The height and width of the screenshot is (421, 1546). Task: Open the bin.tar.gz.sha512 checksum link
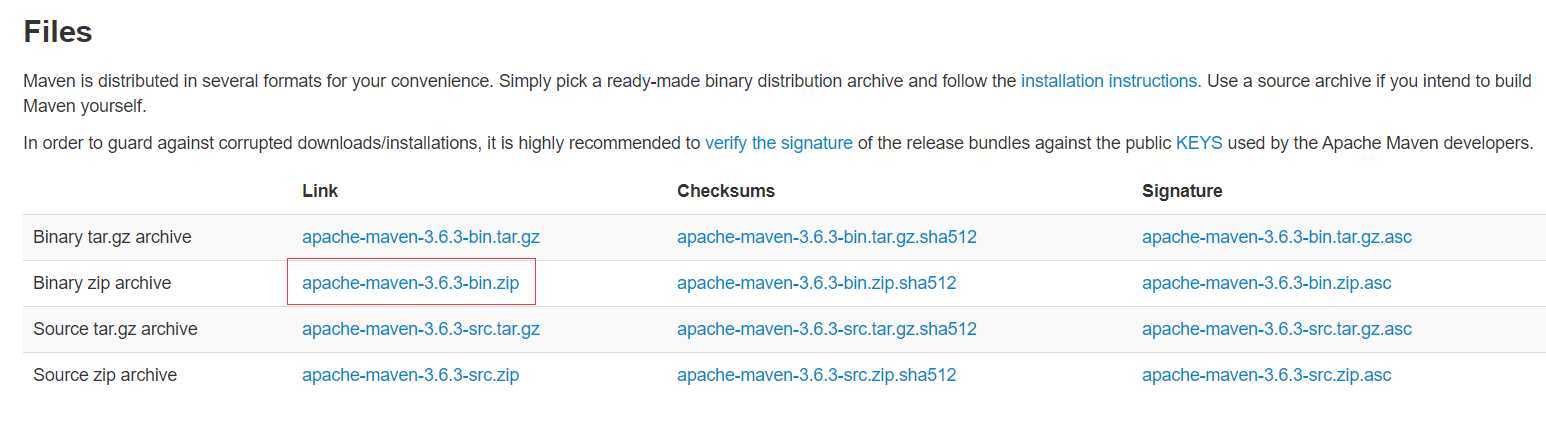826,238
